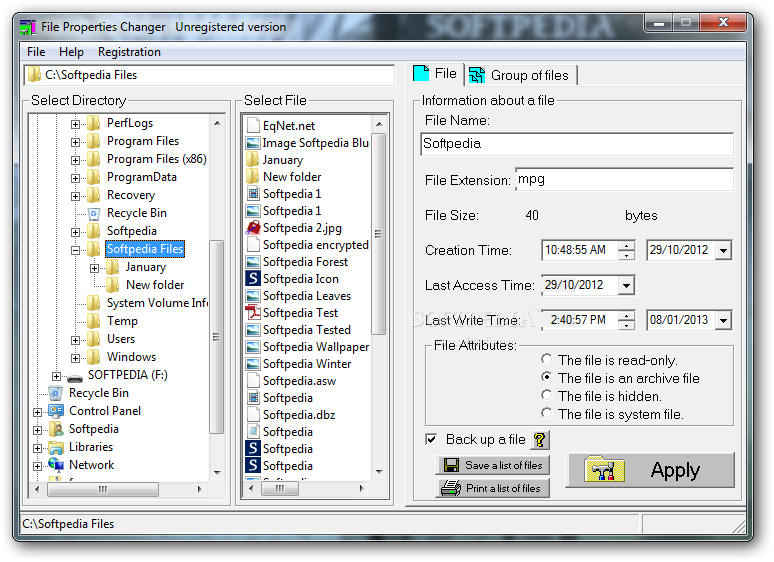Click the floppy disk Save list icon
This screenshot has height=562, width=774.
tap(451, 465)
